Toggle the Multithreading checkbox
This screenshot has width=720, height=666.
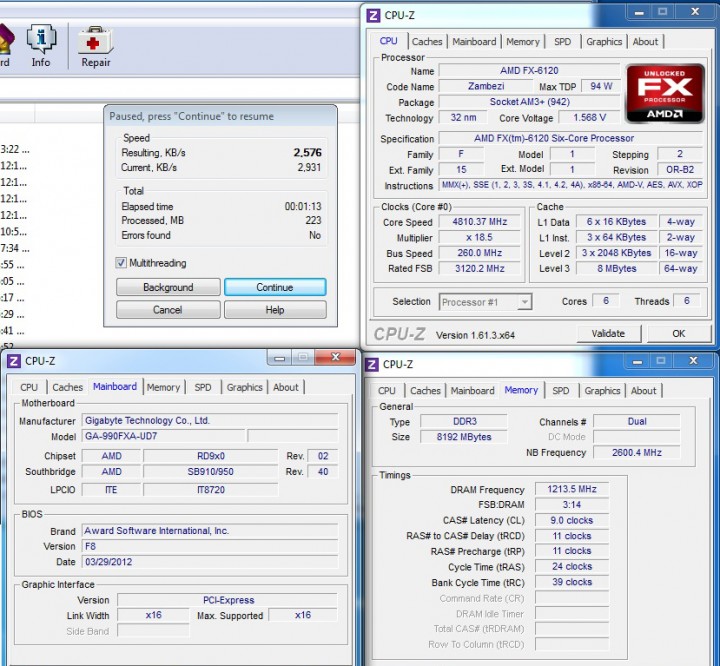coord(121,263)
